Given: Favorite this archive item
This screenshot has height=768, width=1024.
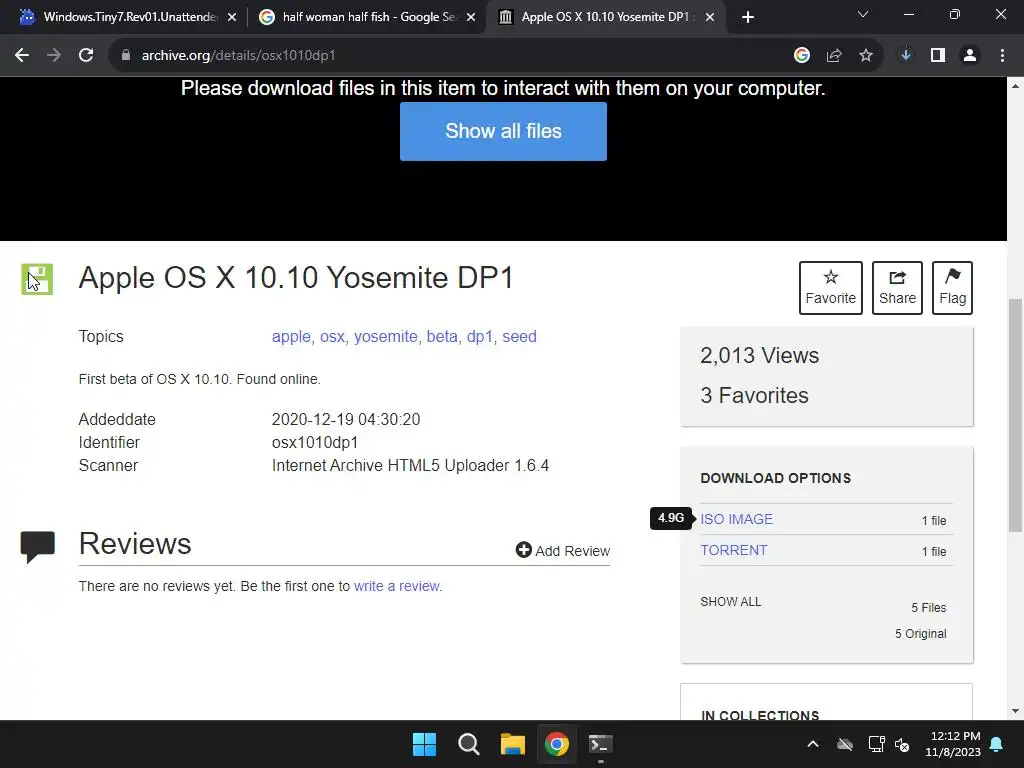Looking at the screenshot, I should (830, 288).
